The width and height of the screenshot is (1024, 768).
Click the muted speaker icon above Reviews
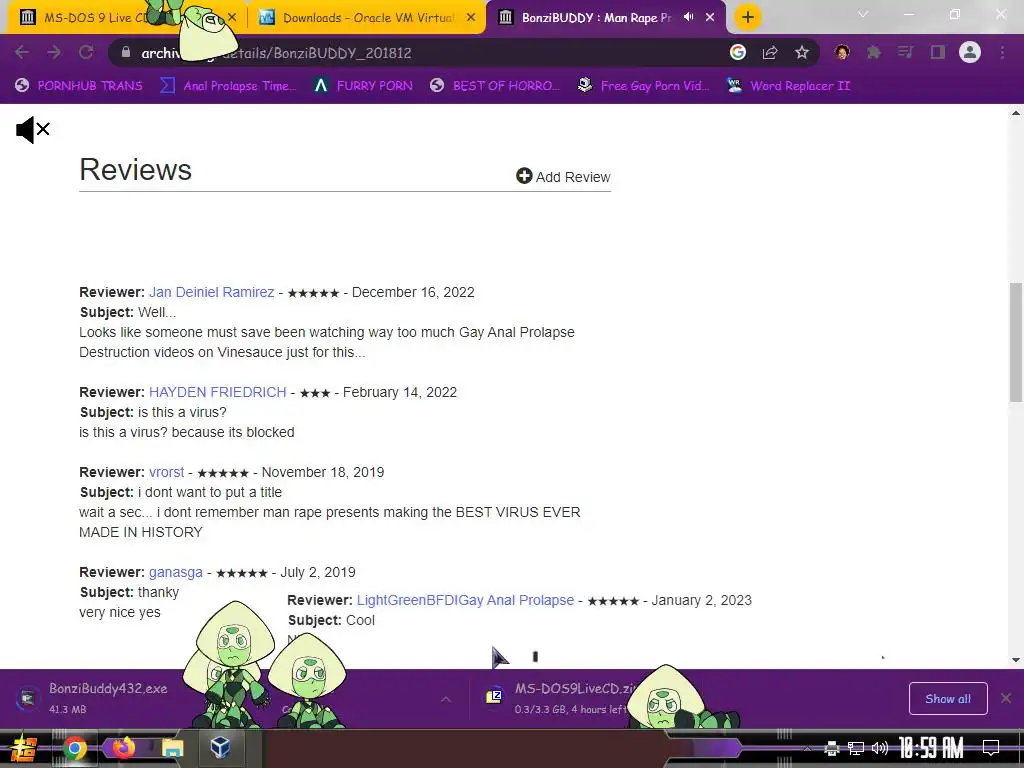point(33,130)
